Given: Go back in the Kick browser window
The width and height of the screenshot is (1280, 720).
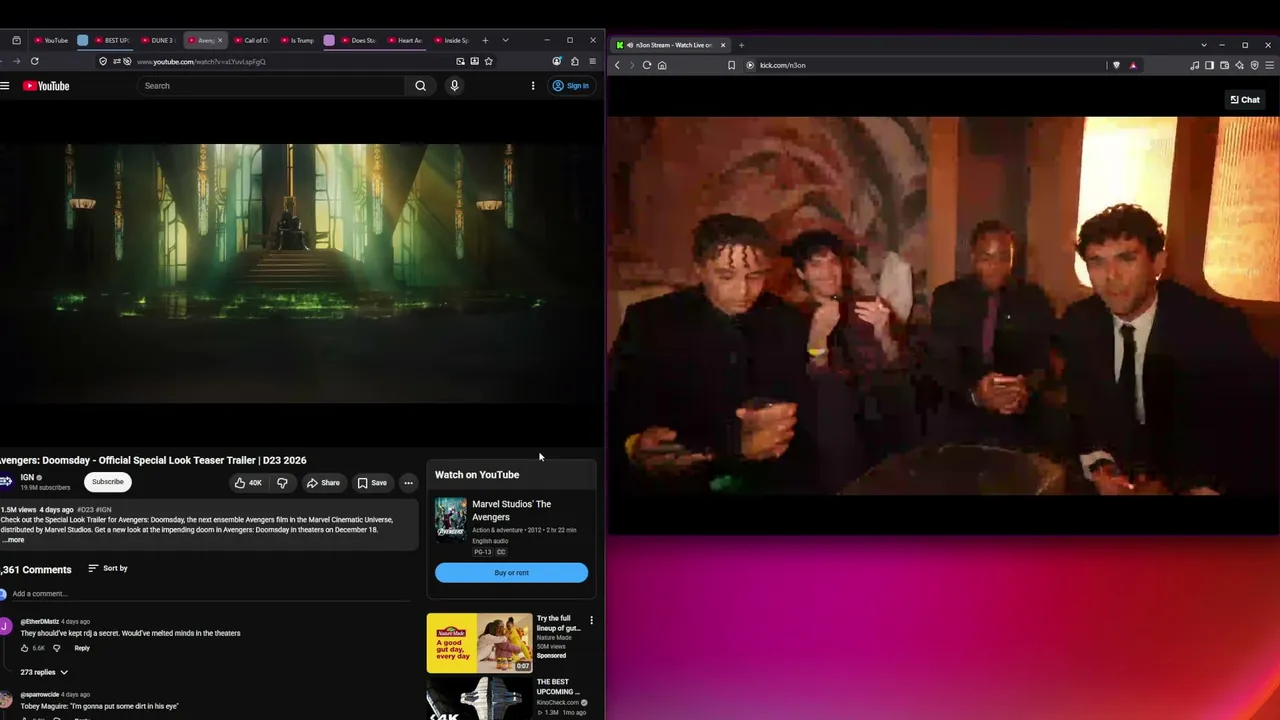Looking at the screenshot, I should click(617, 65).
